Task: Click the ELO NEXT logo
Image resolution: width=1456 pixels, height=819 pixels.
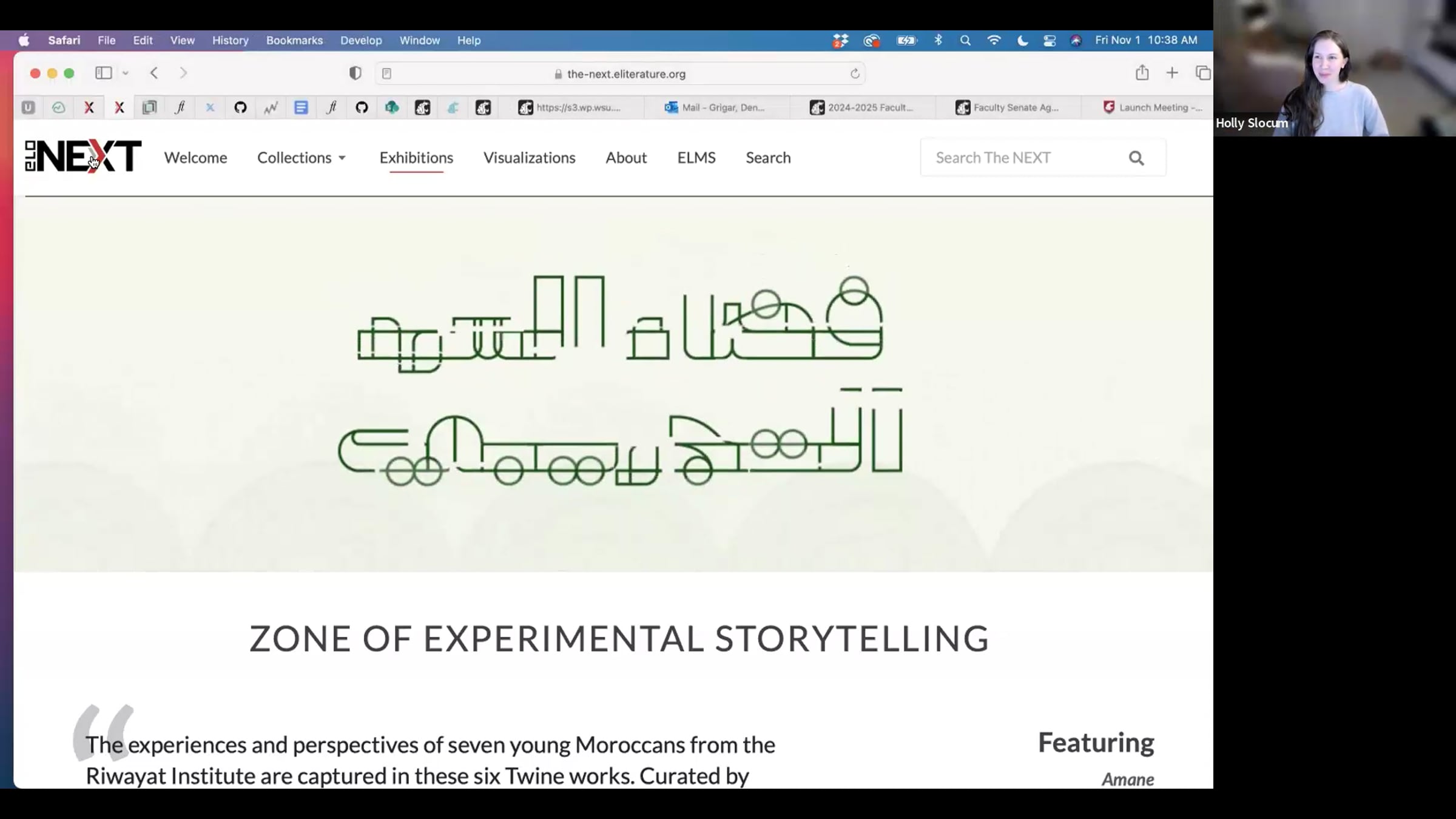Action: point(83,157)
